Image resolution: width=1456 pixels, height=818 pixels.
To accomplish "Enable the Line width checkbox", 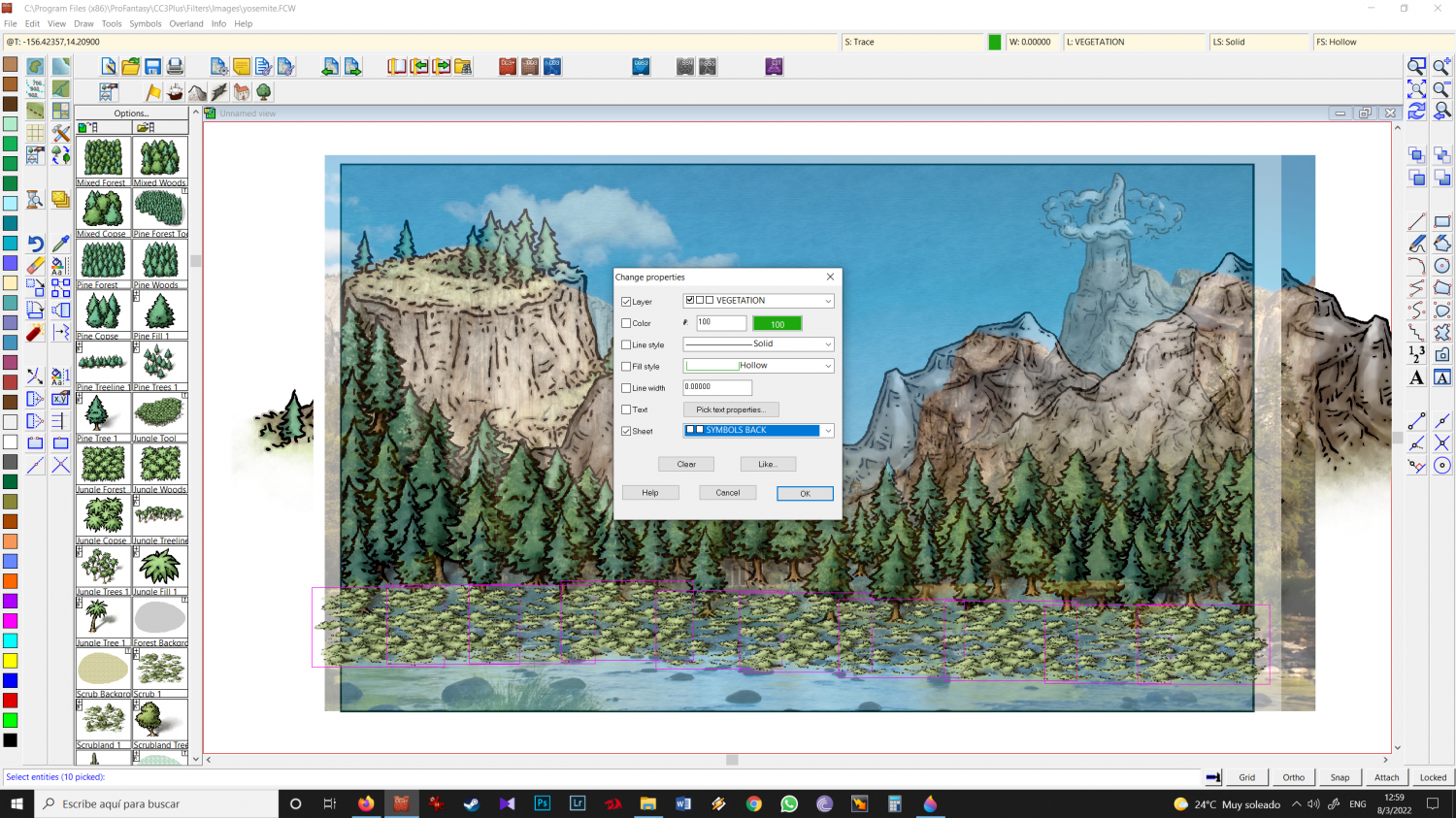I will 626,387.
